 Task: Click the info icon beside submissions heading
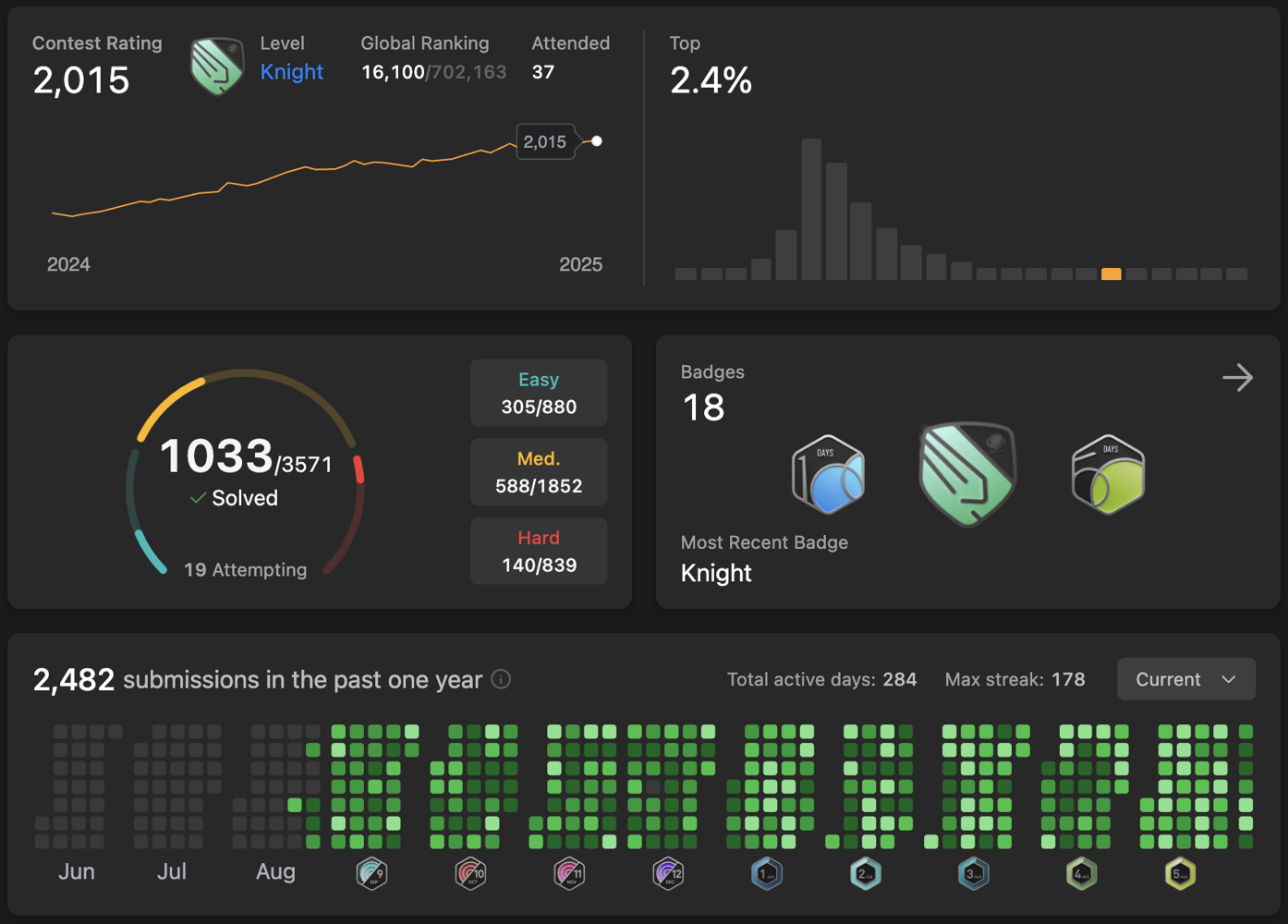coord(501,679)
